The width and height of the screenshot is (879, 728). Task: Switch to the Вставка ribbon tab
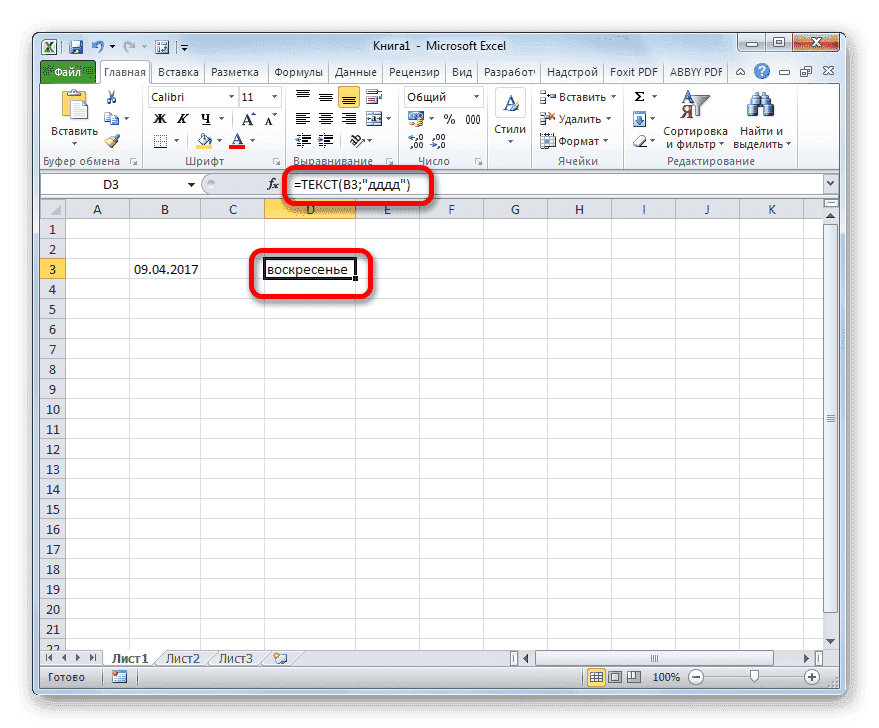tap(178, 71)
